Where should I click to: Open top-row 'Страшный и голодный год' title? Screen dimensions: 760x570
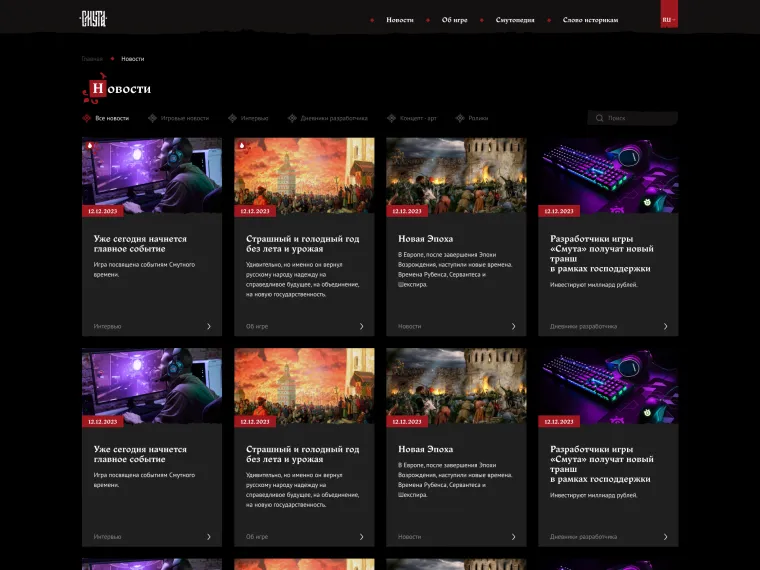click(x=302, y=244)
